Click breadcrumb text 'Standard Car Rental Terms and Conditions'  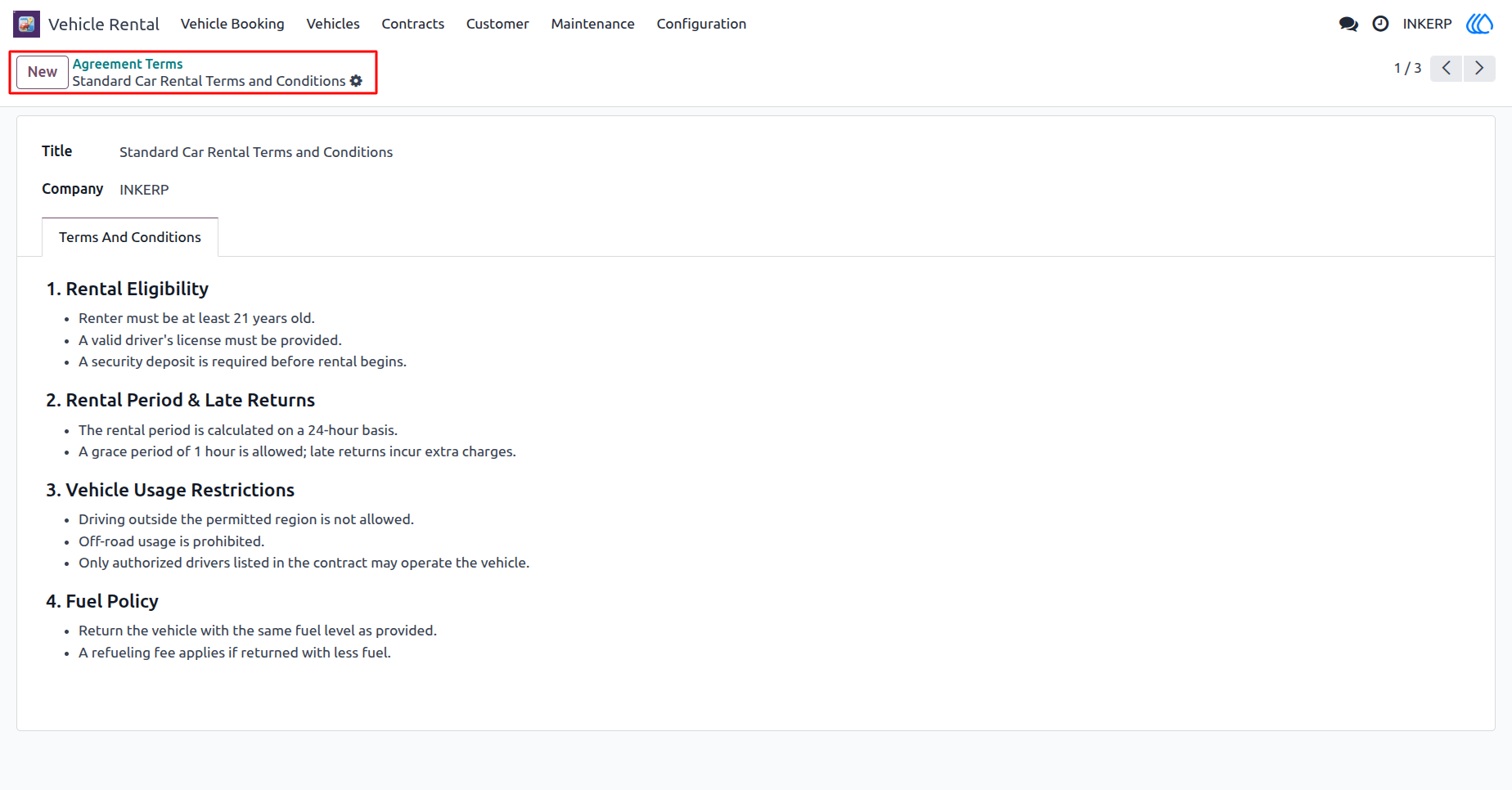[x=209, y=81]
